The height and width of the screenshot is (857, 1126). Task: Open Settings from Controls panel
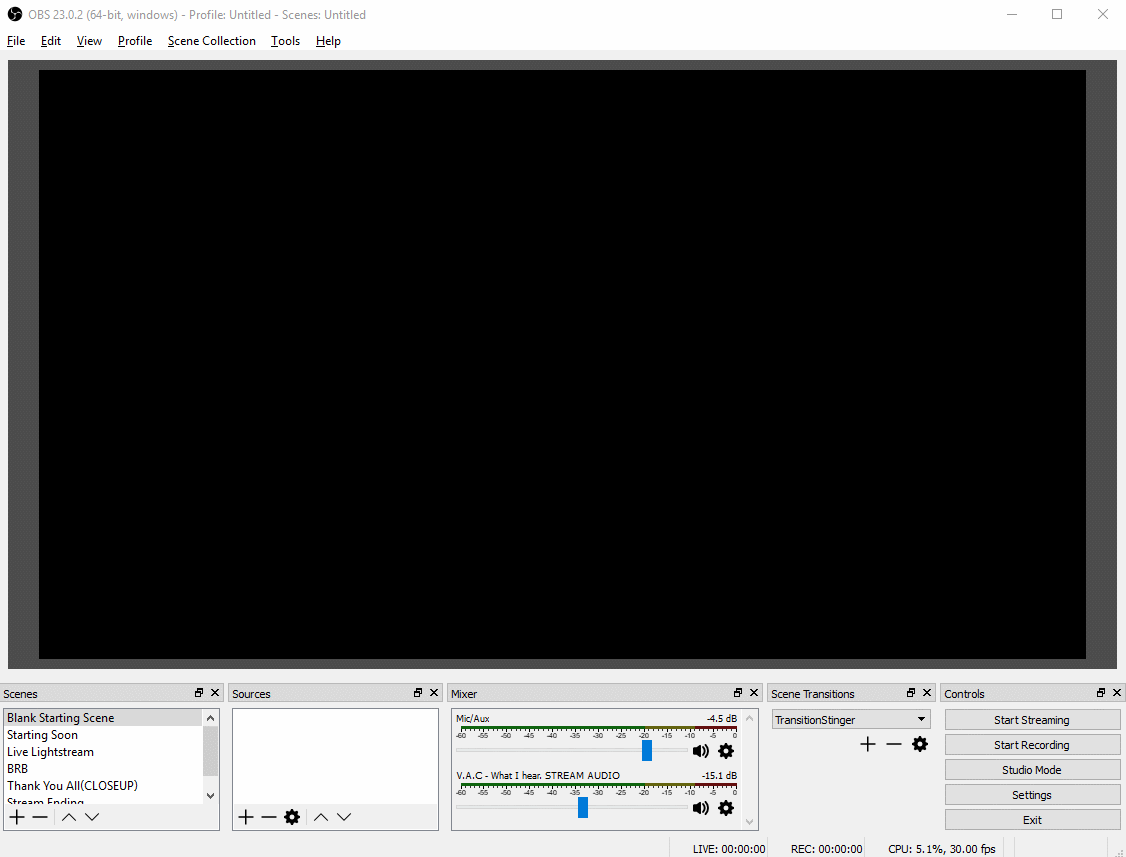[x=1032, y=795]
